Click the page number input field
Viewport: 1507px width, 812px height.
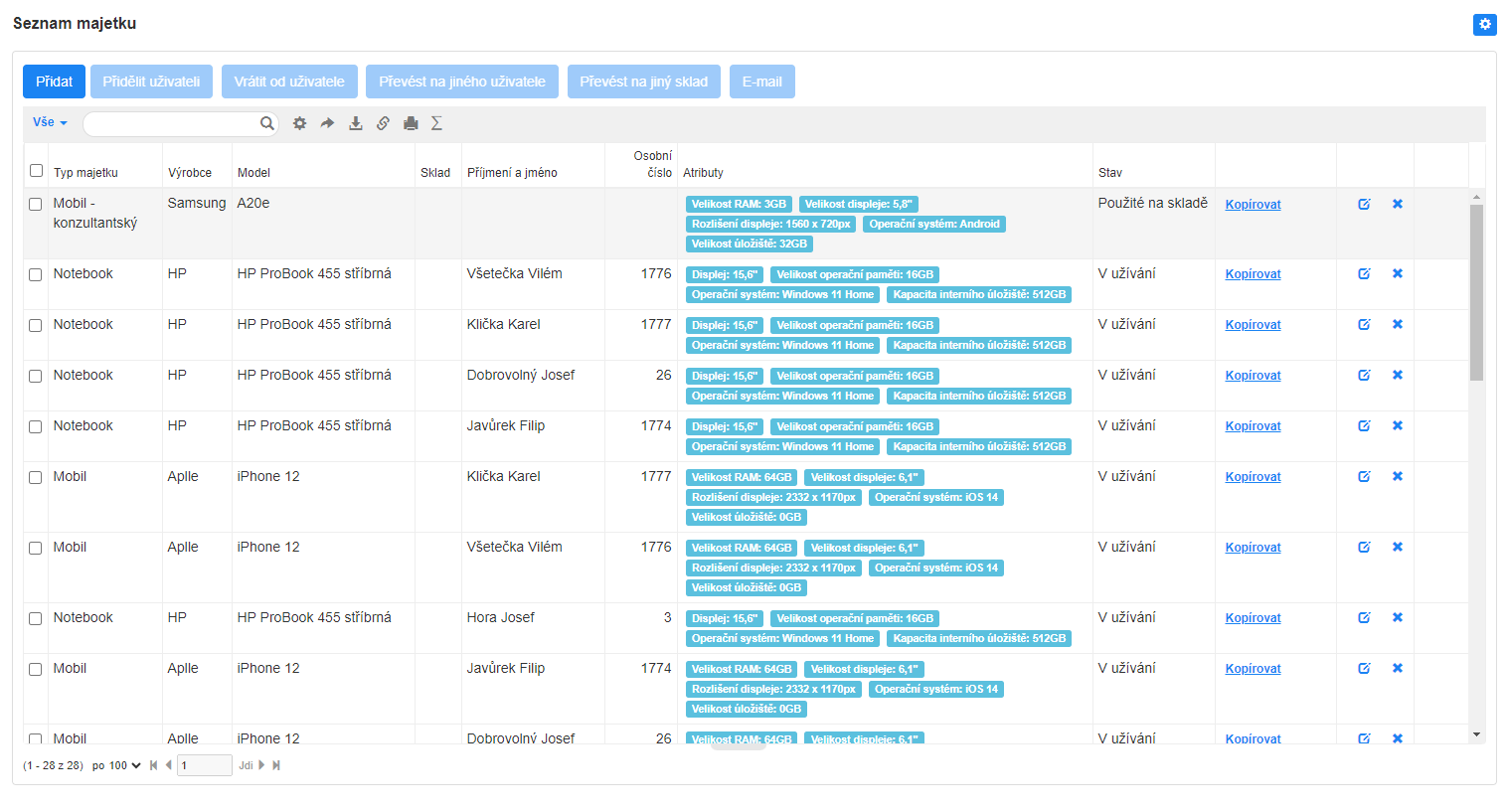click(x=204, y=765)
